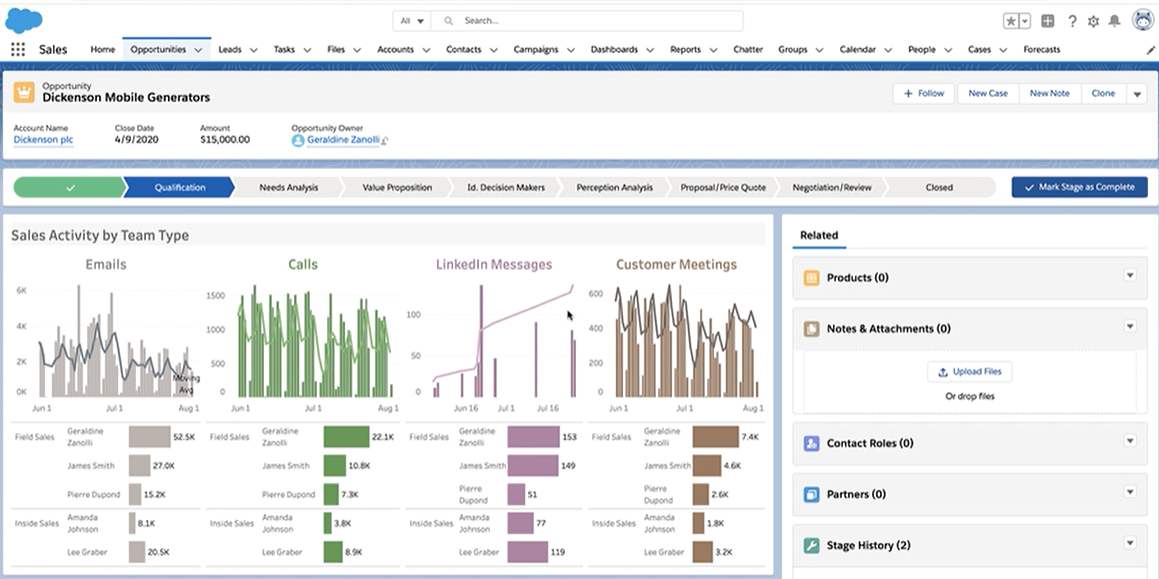Screen dimensions: 1159x579
Task: Click the change owner icon beside Geraldine Zanolli
Action: tap(385, 141)
